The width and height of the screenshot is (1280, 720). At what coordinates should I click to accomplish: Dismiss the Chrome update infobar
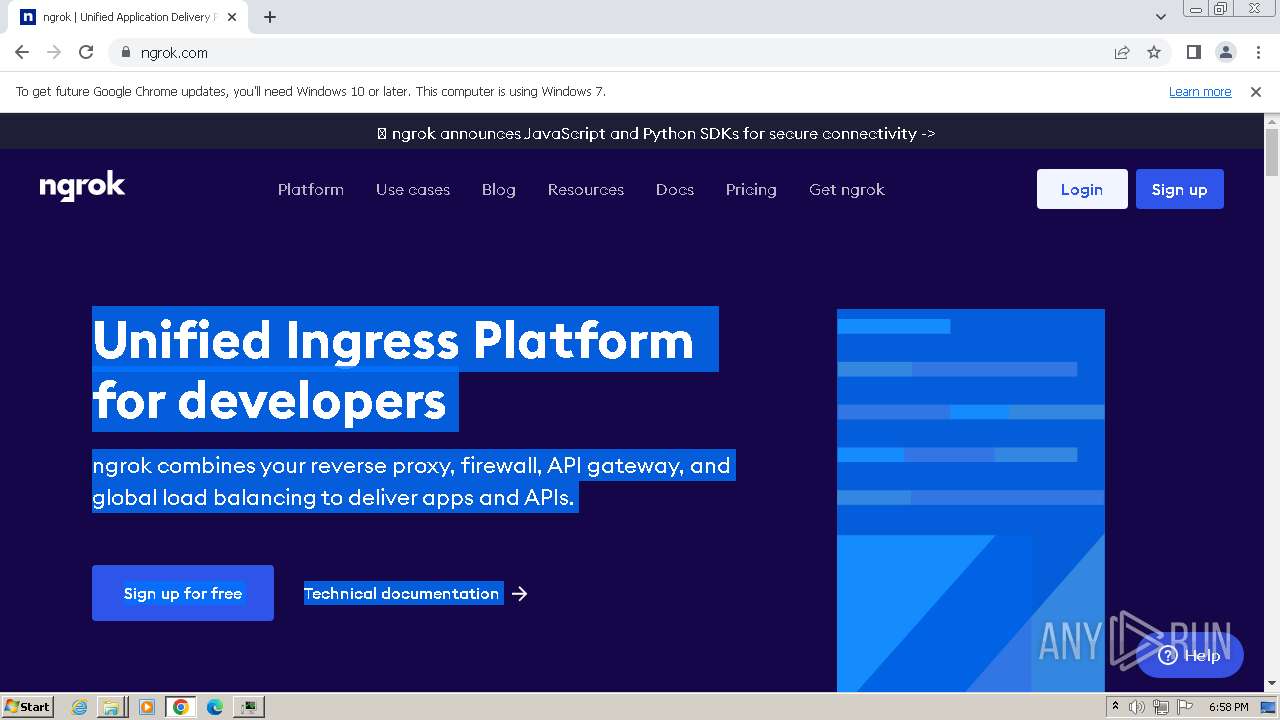1256,91
